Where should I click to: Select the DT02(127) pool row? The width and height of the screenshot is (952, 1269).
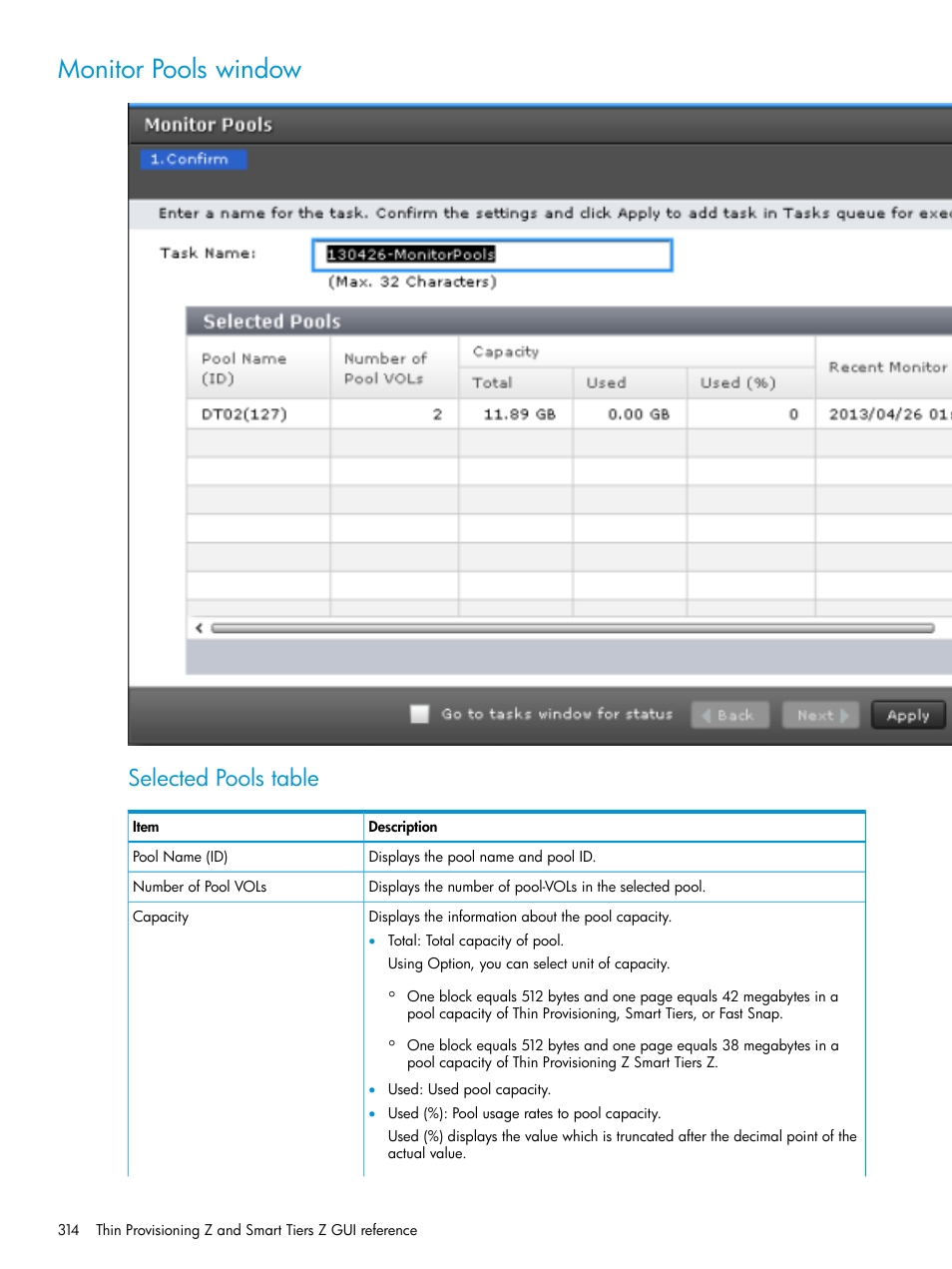point(569,414)
